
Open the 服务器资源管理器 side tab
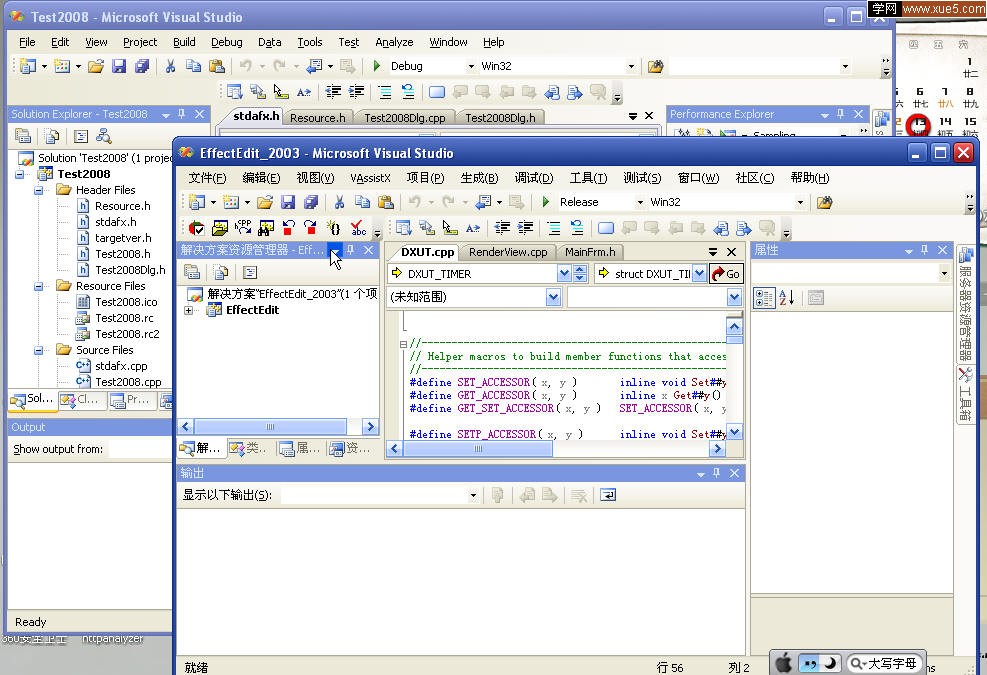tap(966, 304)
